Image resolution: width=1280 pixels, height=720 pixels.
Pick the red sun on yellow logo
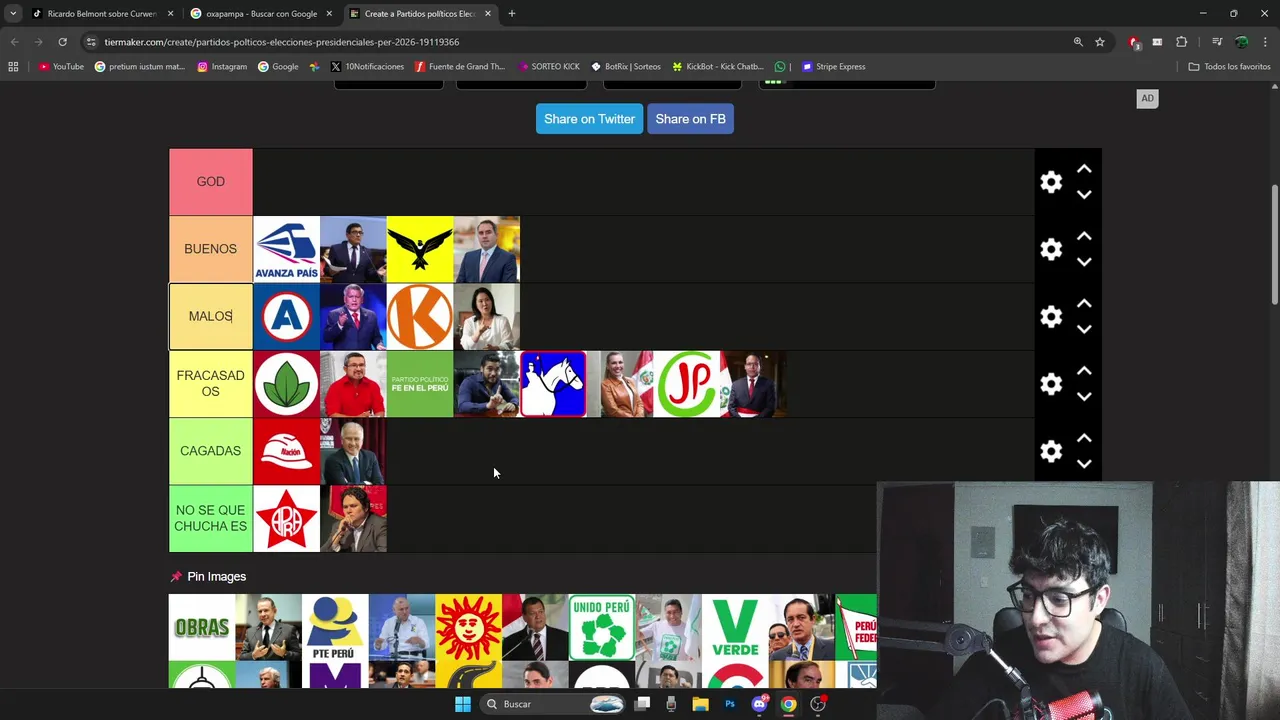(x=468, y=628)
